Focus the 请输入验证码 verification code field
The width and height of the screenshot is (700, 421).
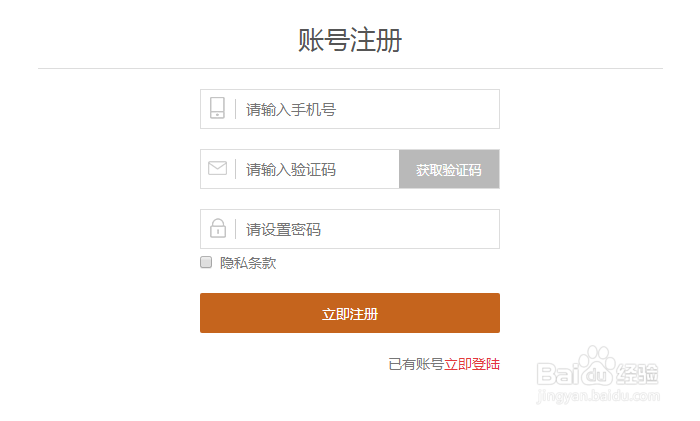(x=300, y=169)
